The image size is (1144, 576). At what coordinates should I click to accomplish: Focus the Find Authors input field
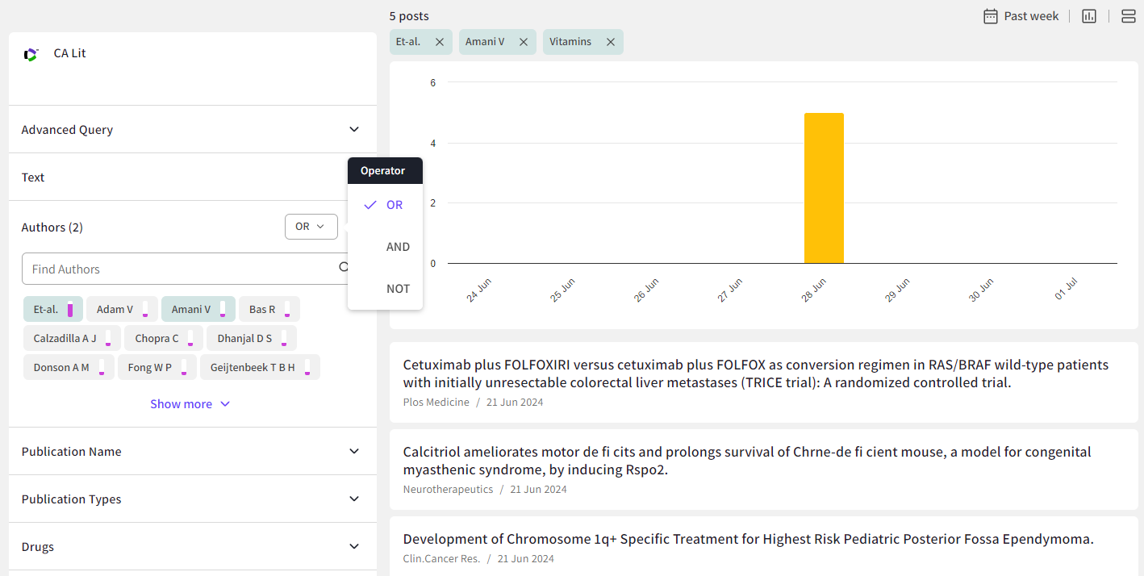pyautogui.click(x=180, y=269)
